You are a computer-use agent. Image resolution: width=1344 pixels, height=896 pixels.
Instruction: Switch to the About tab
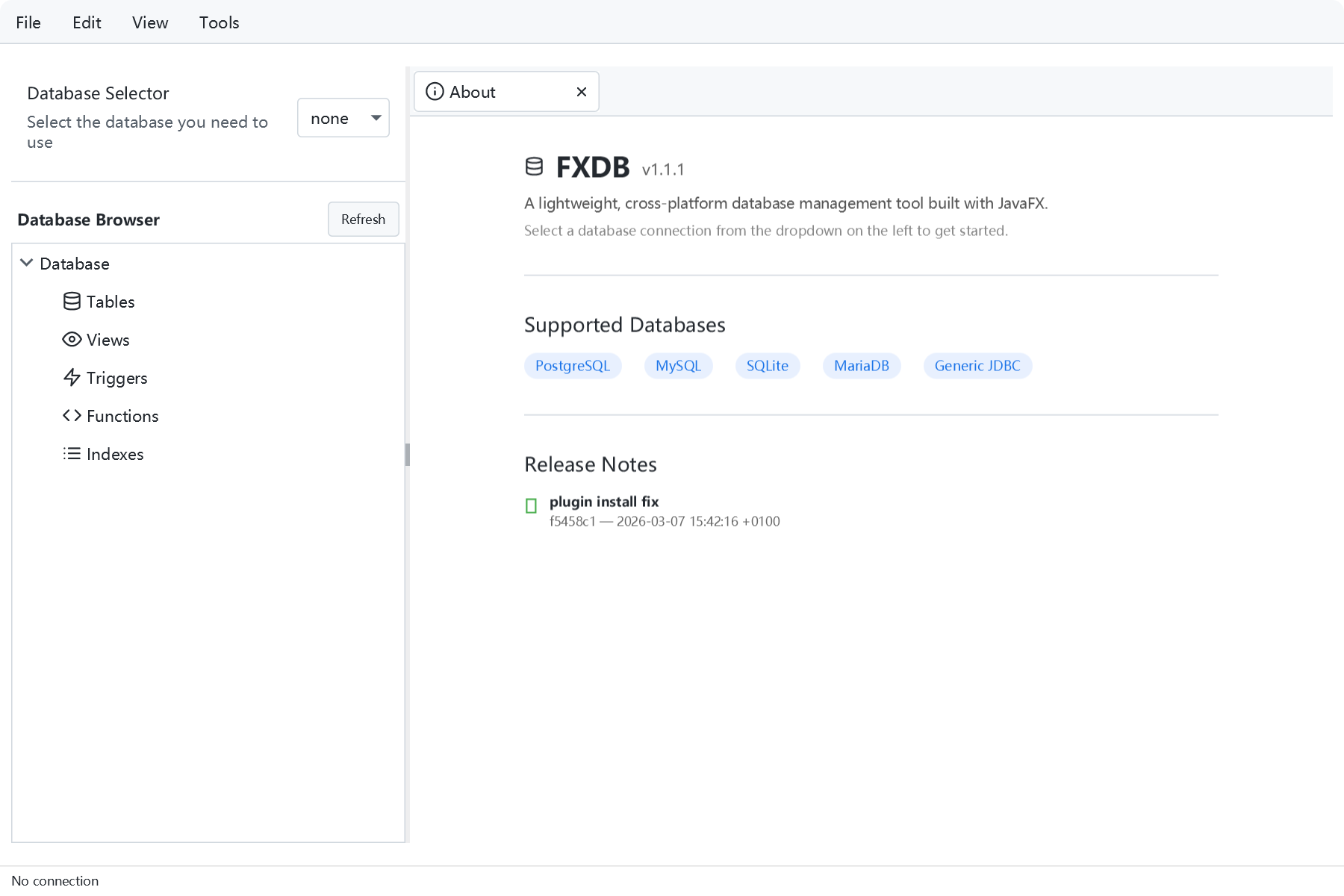pyautogui.click(x=506, y=92)
